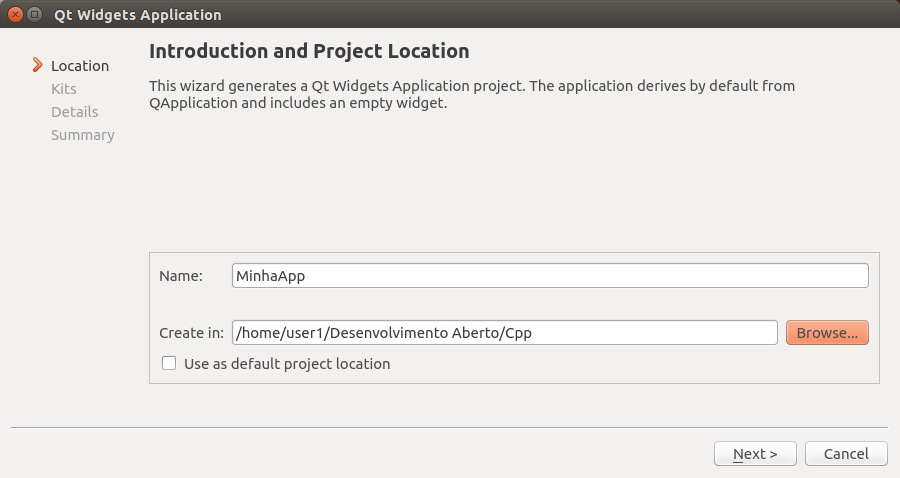Image resolution: width=900 pixels, height=478 pixels.
Task: Tick the default project location checkbox
Action: point(169,364)
